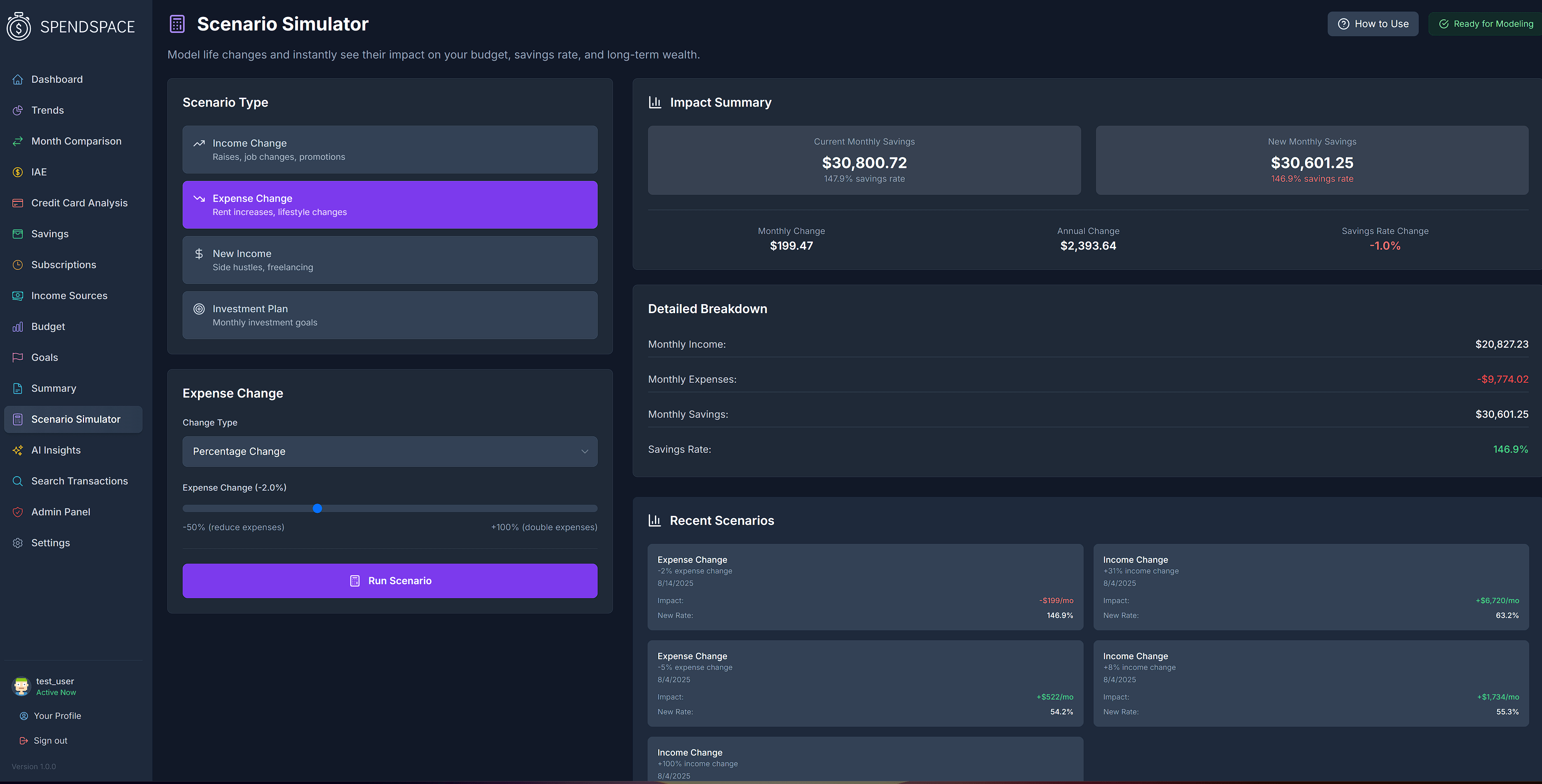Image resolution: width=1542 pixels, height=784 pixels.
Task: Click the Settings gear icon
Action: (x=18, y=543)
